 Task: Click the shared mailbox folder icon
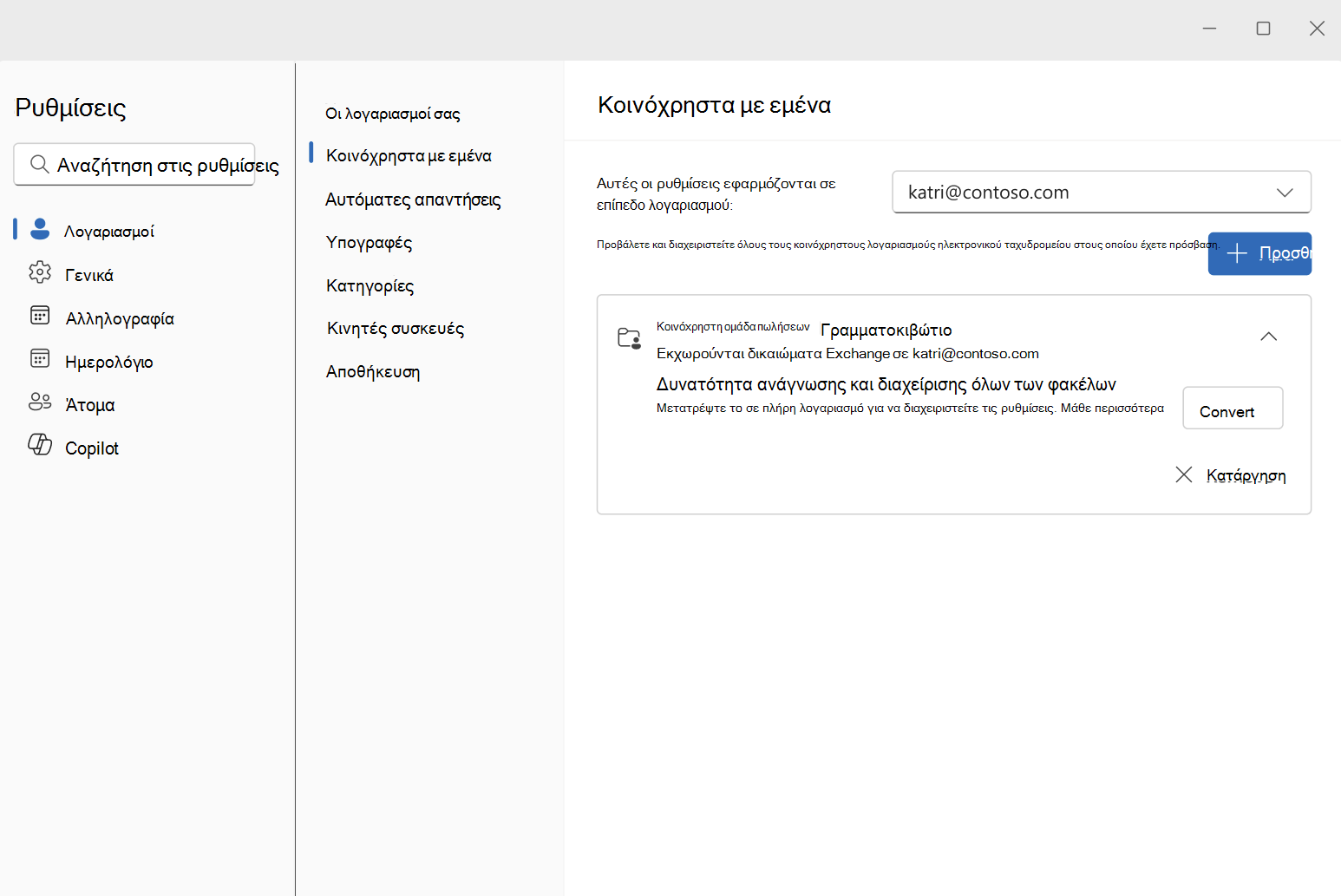[629, 338]
